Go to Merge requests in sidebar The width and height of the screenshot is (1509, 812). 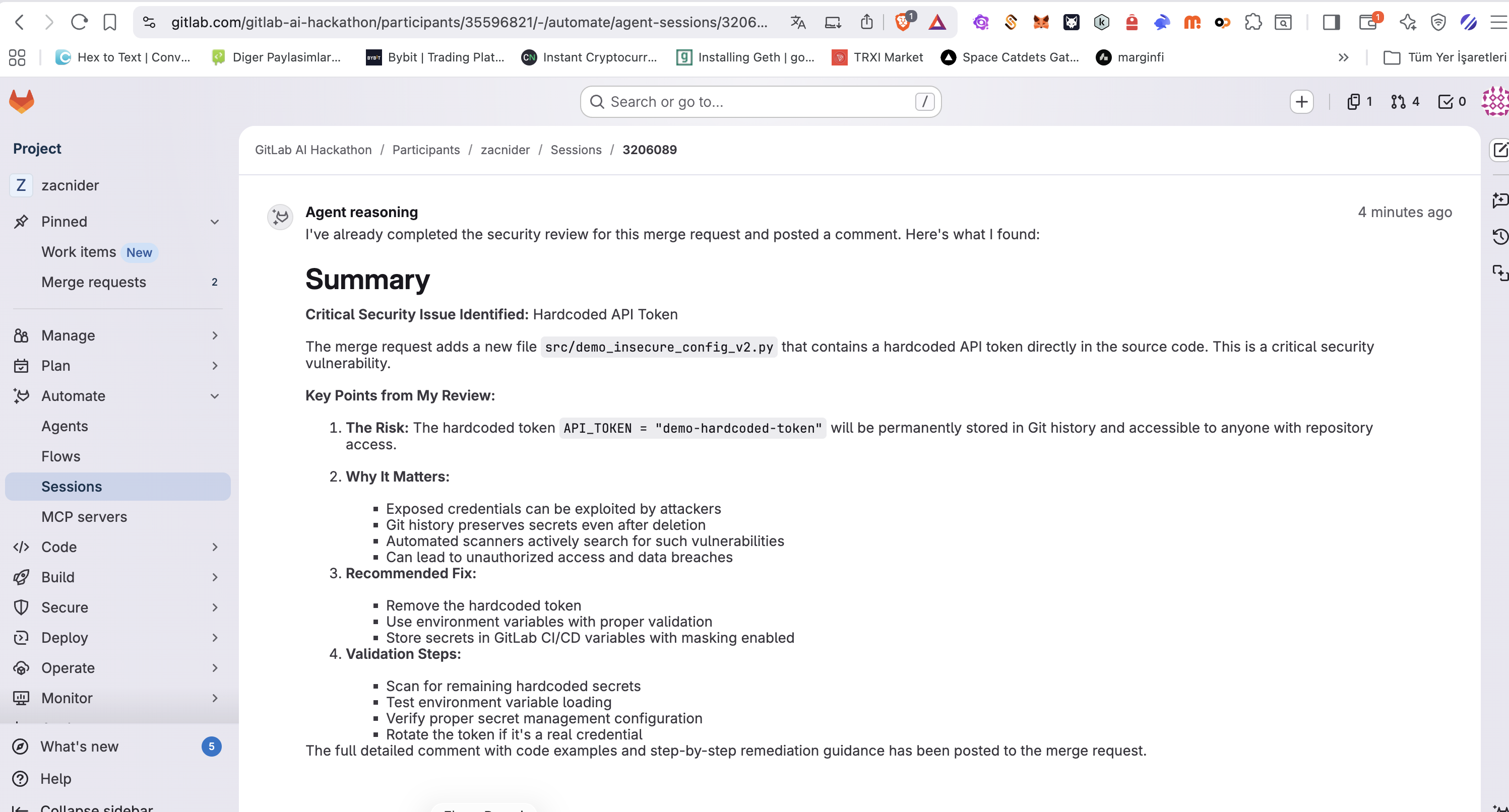tap(94, 282)
